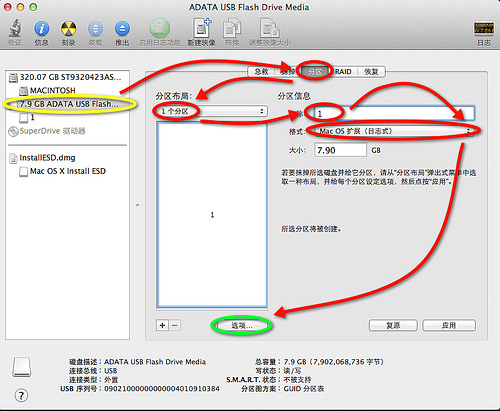The width and height of the screenshot is (500, 411).
Task: Switch to the RAID tab
Action: coord(343,72)
